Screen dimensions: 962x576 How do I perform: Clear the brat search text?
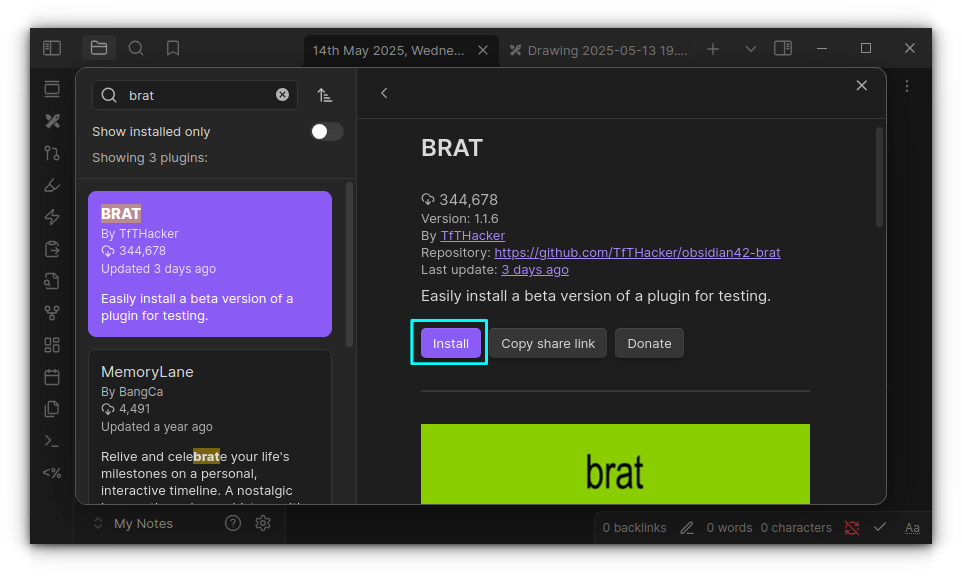282,95
